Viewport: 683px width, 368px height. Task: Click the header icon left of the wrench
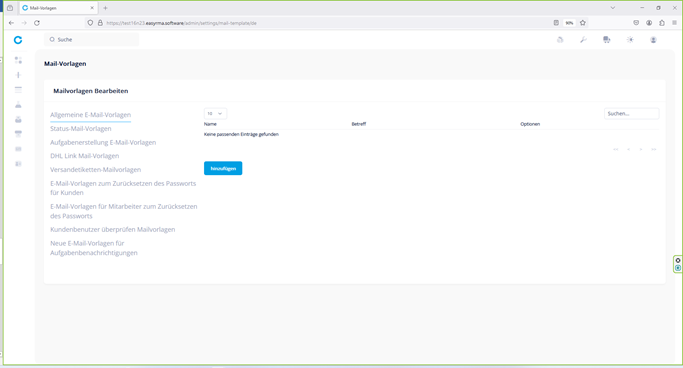coord(560,40)
